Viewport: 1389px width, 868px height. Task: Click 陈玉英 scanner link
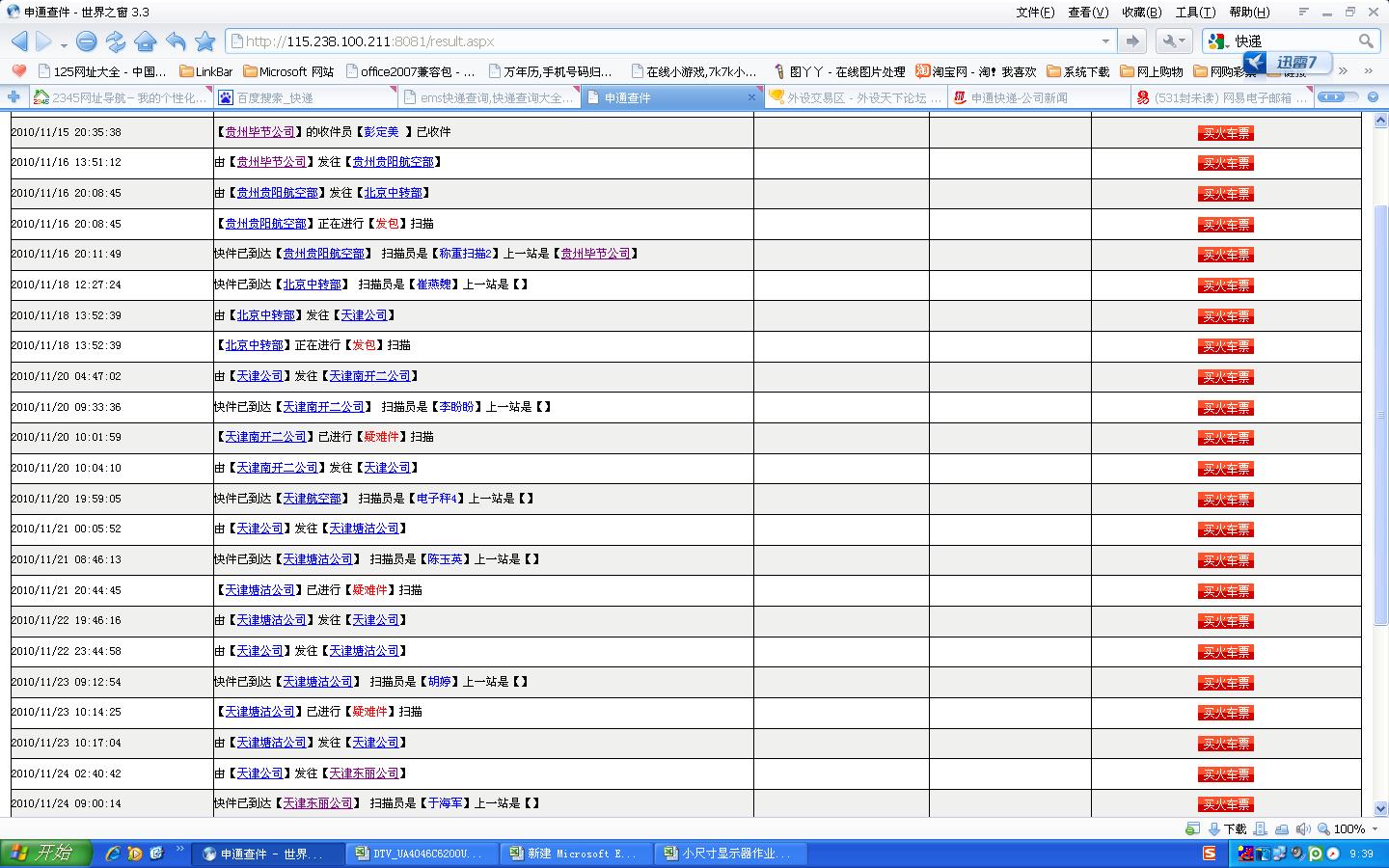pyautogui.click(x=446, y=559)
